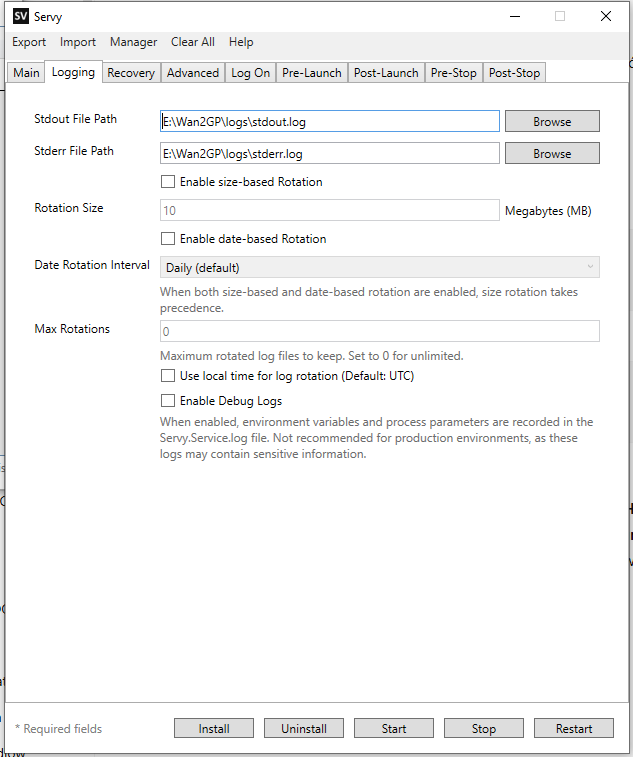Open the Export menu
This screenshot has width=633, height=757.
(29, 42)
